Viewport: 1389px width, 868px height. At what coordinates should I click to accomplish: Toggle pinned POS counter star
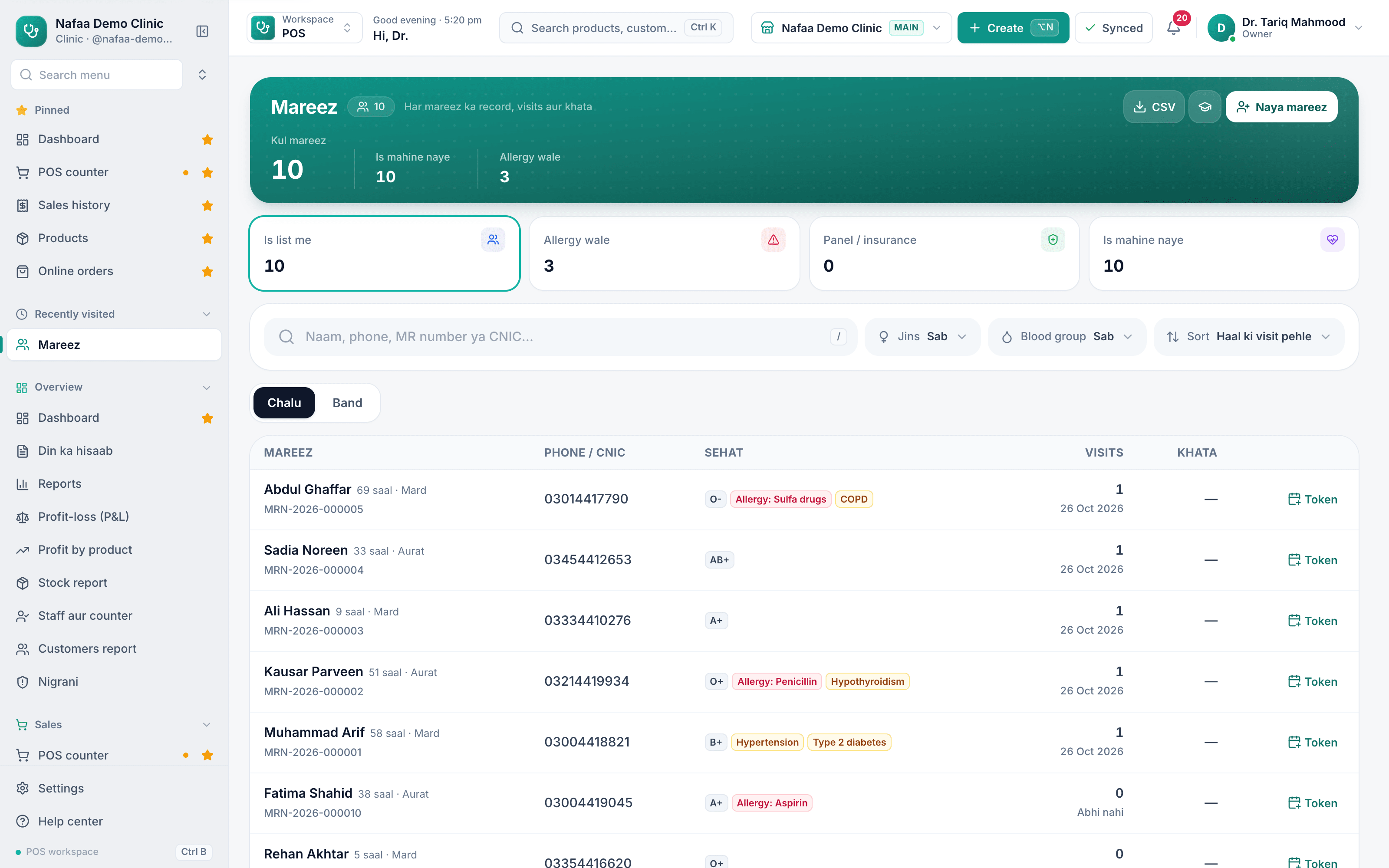[x=207, y=172]
